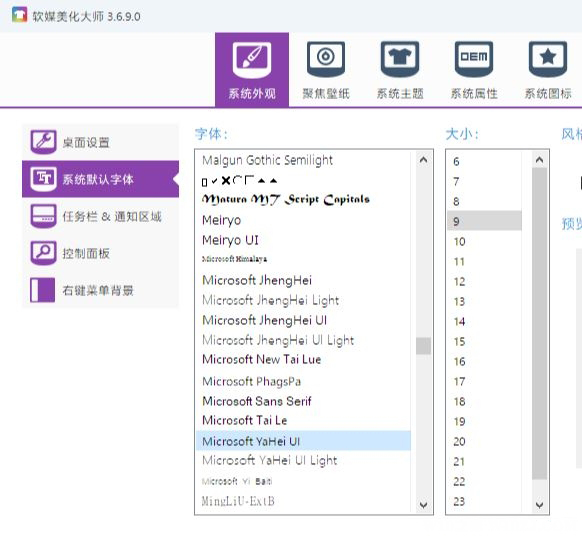The height and width of the screenshot is (536, 582).
Task: Select font Matura MT Script Capitals
Action: coord(303,200)
